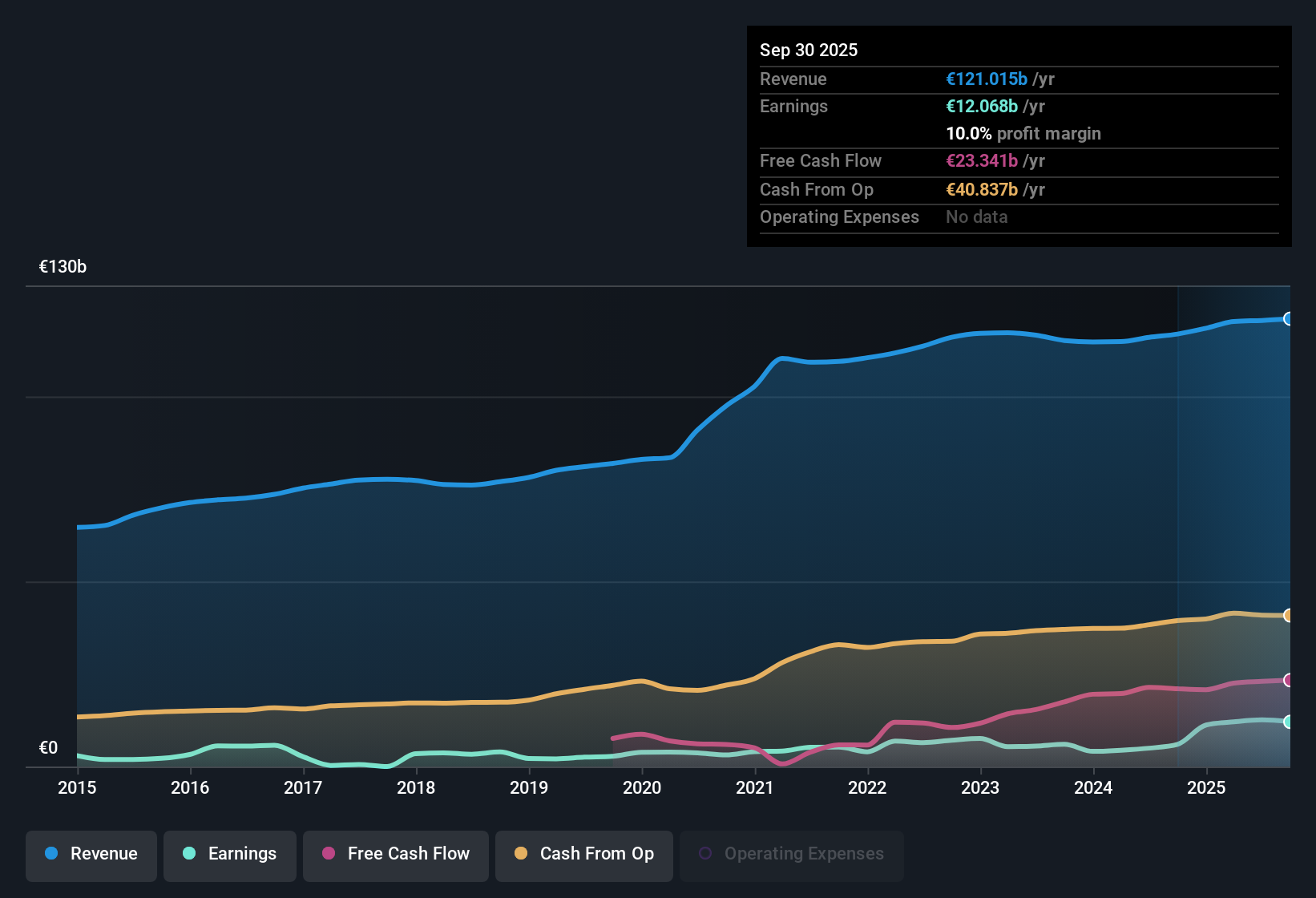Click the Revenue endpoint marker on the chart
Image resolution: width=1316 pixels, height=898 pixels.
tap(1288, 318)
